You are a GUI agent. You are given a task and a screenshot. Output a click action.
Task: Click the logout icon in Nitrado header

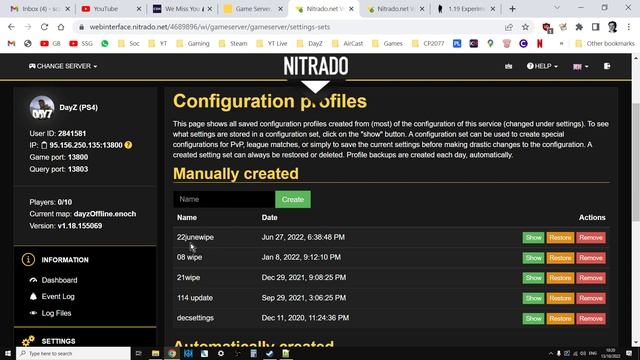tap(607, 66)
